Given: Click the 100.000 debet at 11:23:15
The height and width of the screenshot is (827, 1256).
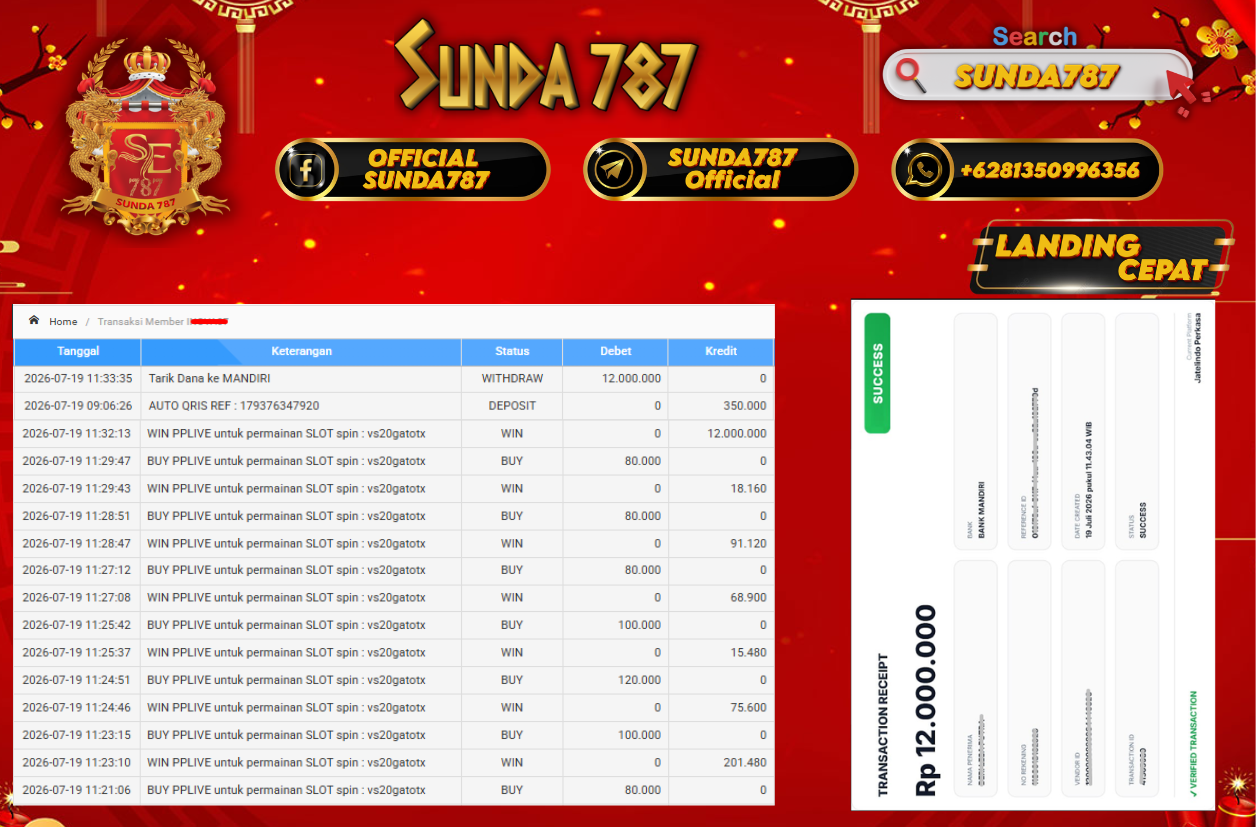Looking at the screenshot, I should [x=639, y=735].
